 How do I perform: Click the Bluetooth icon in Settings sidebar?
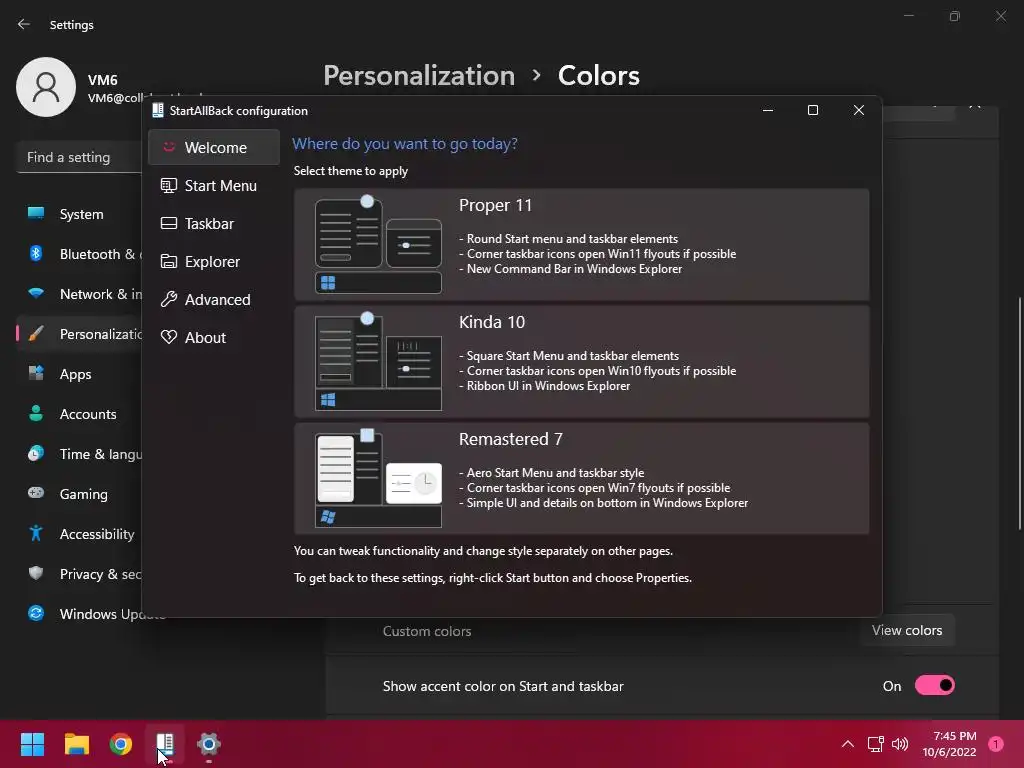click(36, 253)
